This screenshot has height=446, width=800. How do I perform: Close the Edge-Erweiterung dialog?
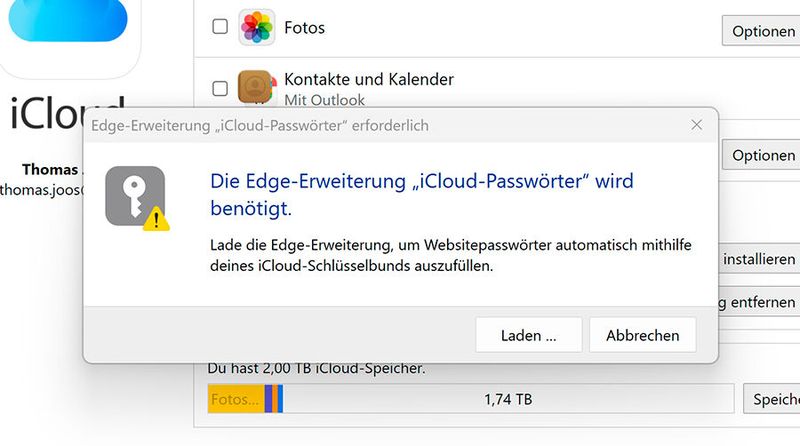696,125
